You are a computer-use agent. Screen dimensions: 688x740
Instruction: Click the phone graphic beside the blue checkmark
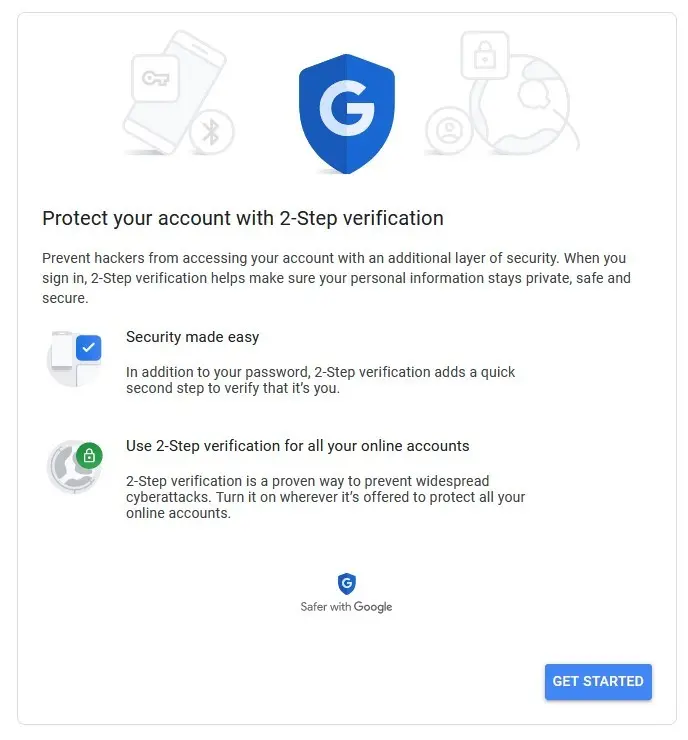pyautogui.click(x=62, y=350)
